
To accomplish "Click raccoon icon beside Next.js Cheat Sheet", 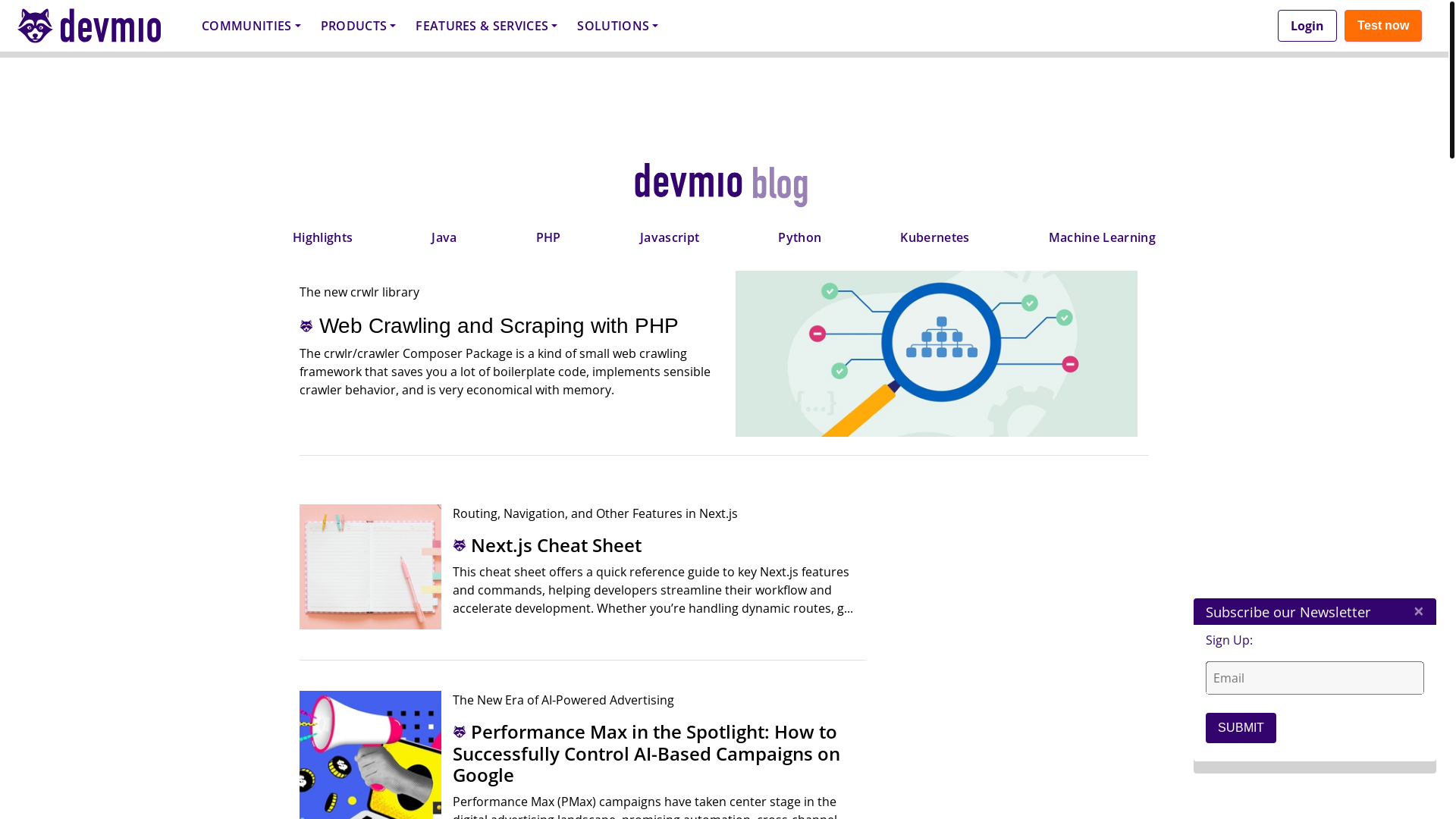I will (460, 545).
